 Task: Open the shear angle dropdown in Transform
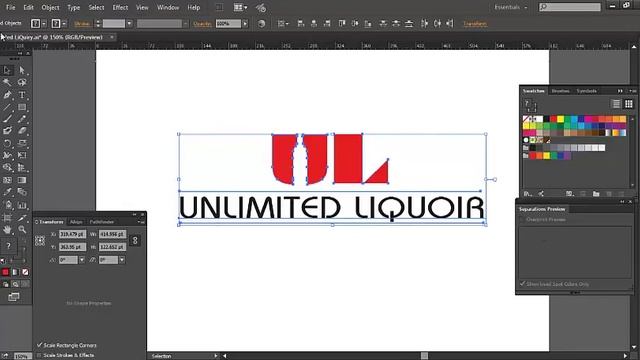pyautogui.click(x=122, y=260)
